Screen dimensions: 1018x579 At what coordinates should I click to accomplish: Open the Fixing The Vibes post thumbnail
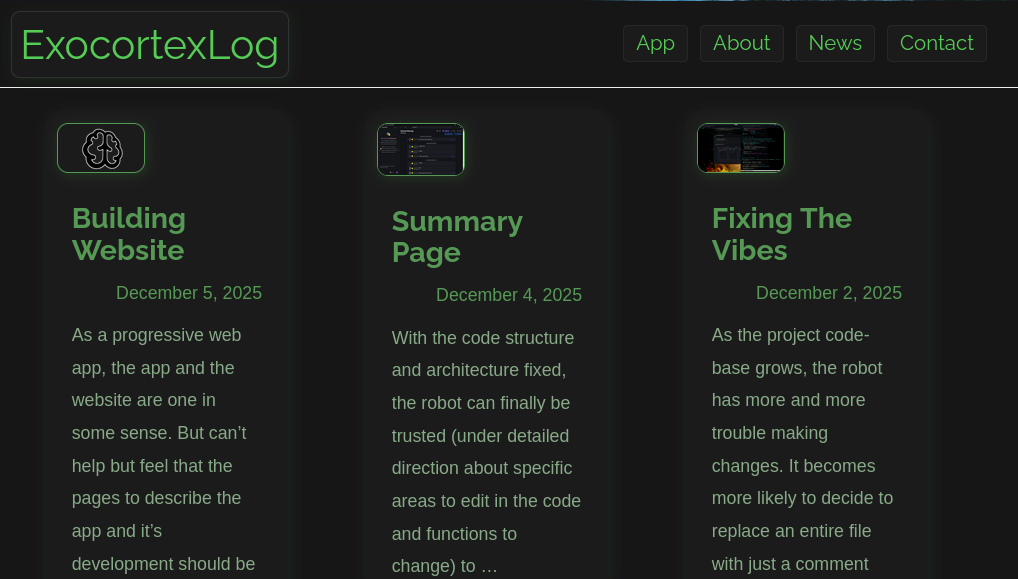tap(740, 148)
